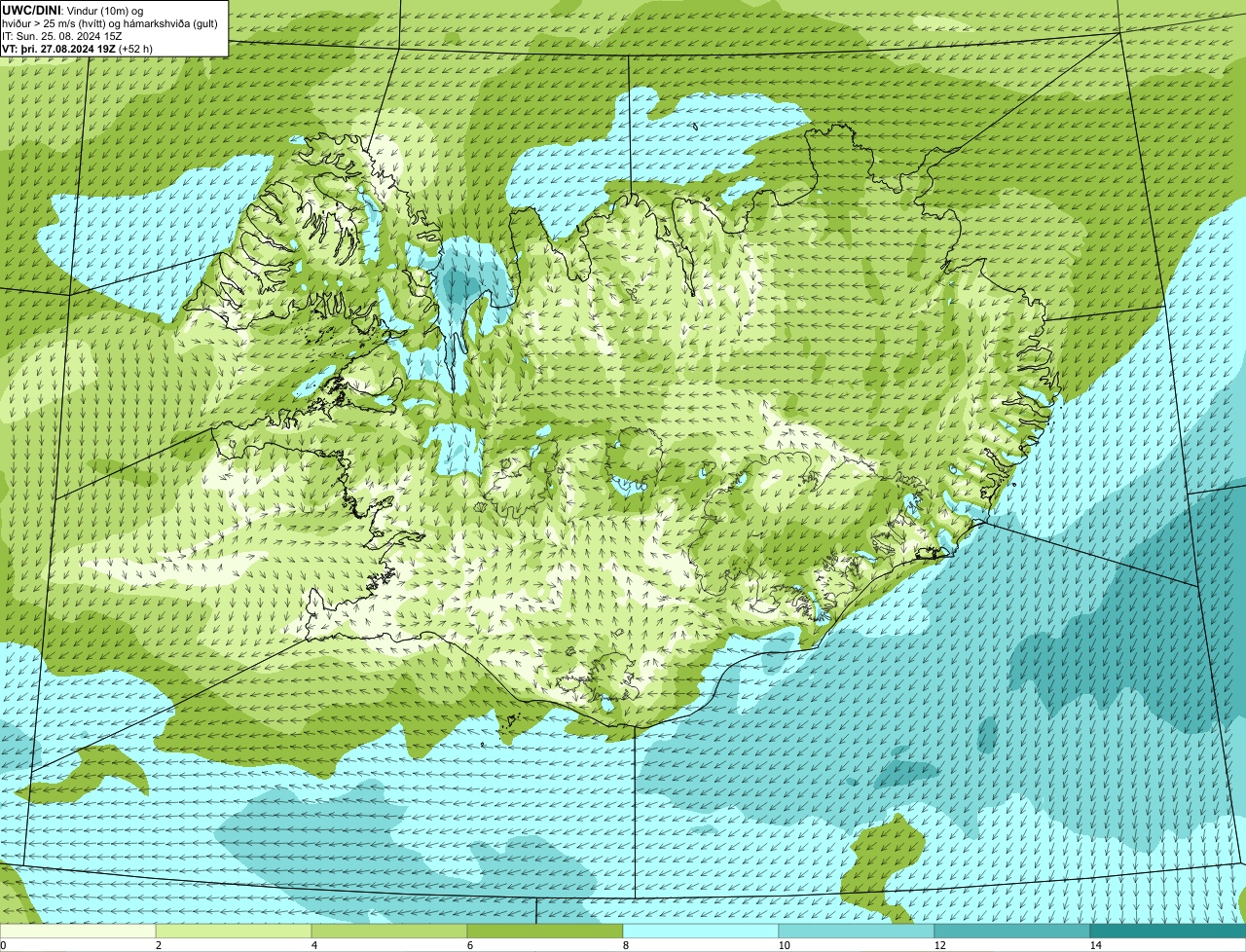This screenshot has height=952, width=1246.
Task: Click the scale label '2'
Action: click(158, 945)
